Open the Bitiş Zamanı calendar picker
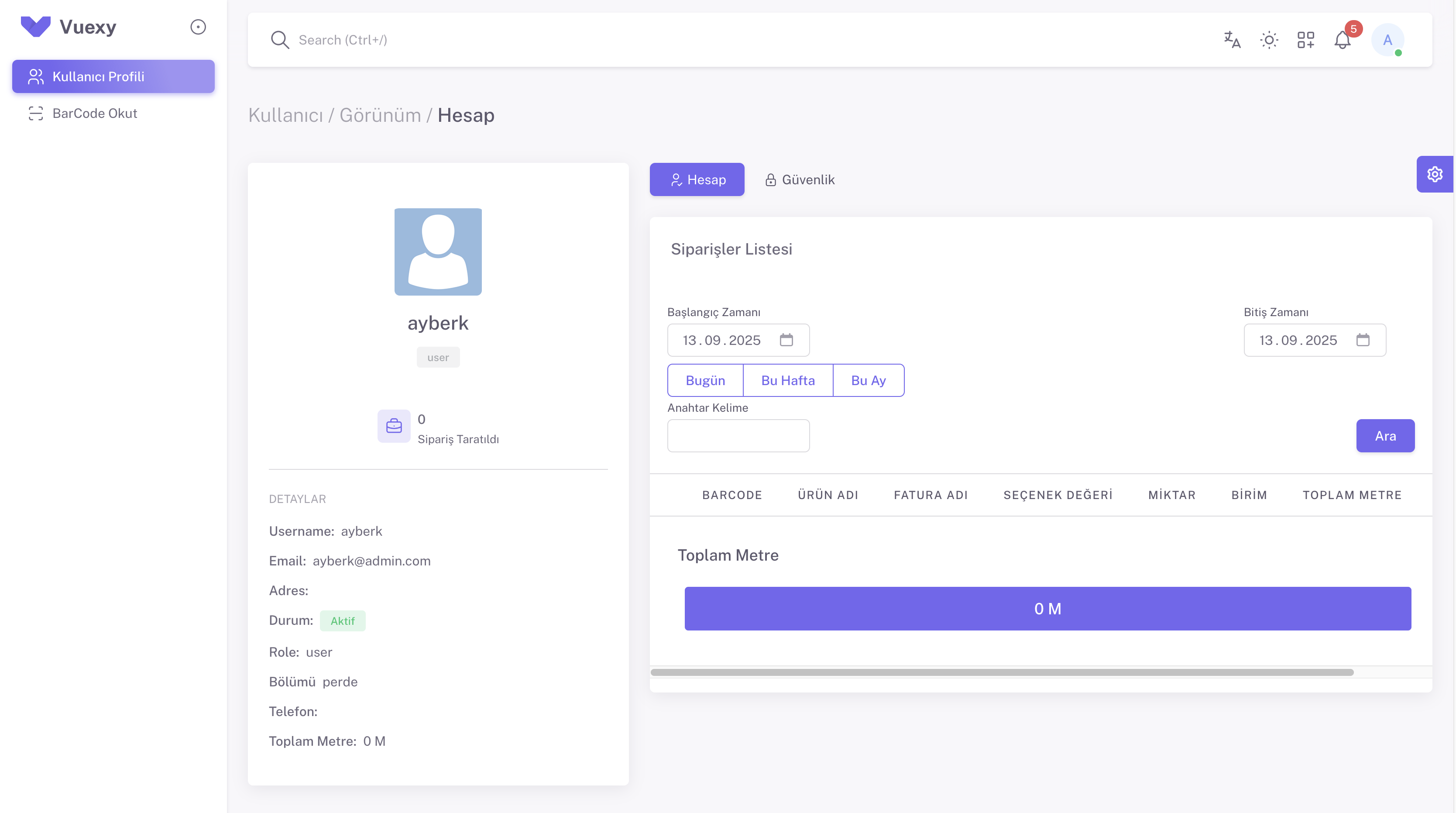 [1363, 340]
